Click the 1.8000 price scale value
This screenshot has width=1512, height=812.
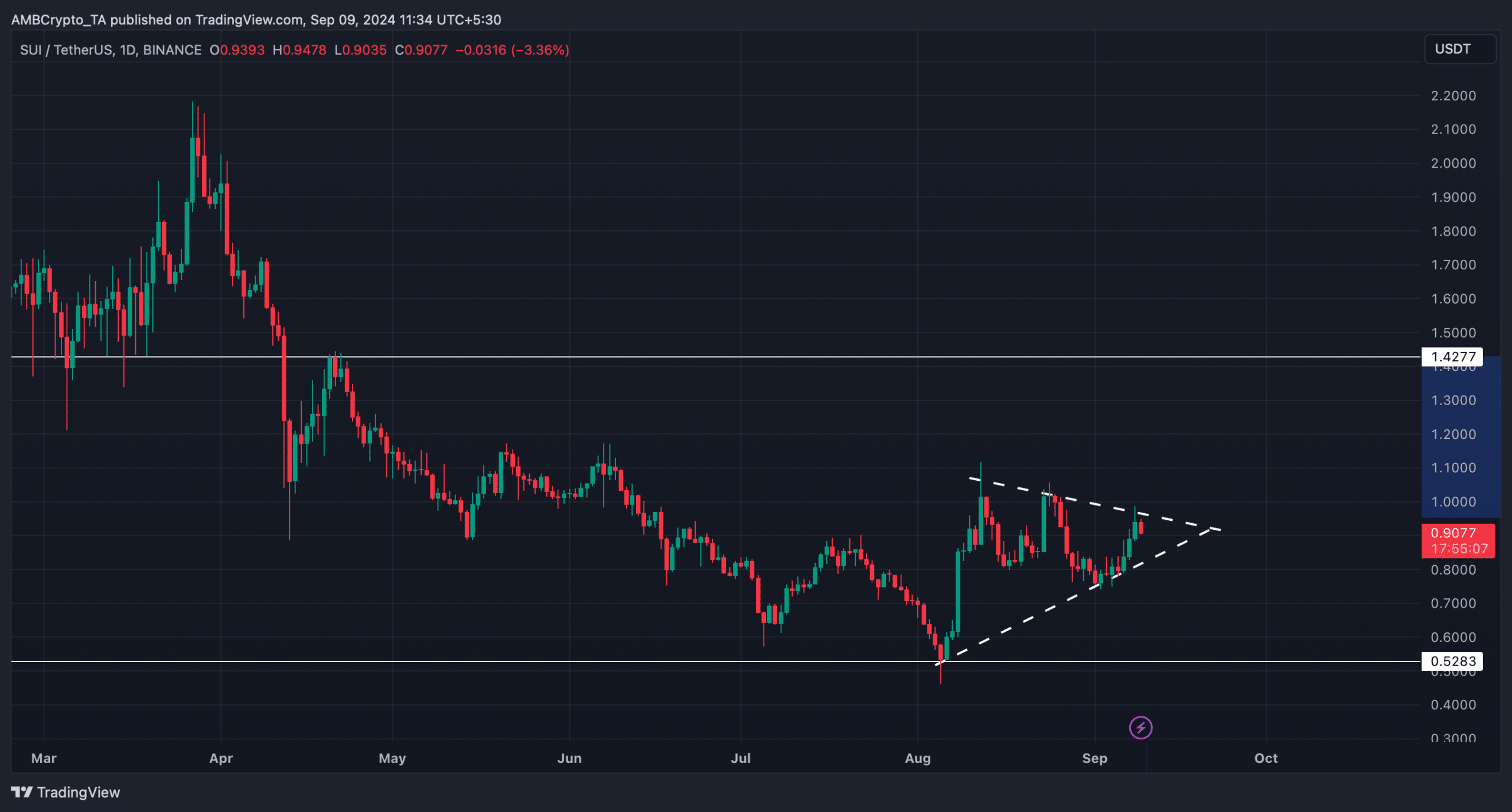coord(1453,231)
